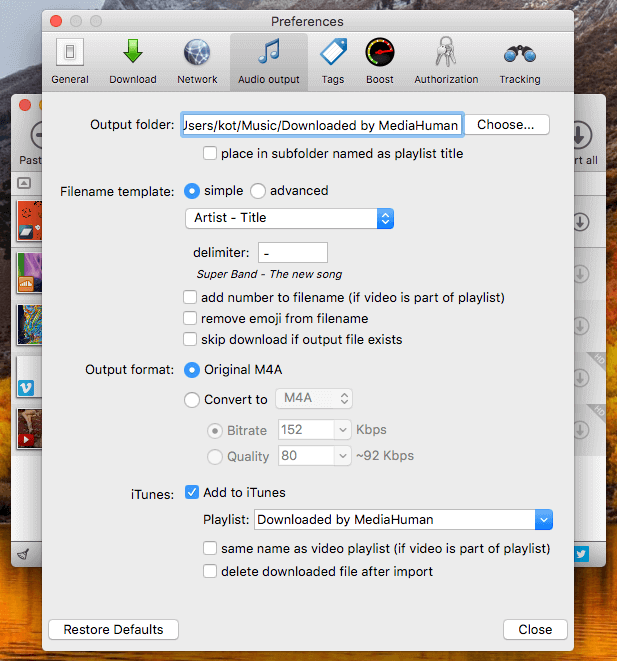This screenshot has height=661, width=617.
Task: Open the Boost speedometer preferences
Action: pos(380,61)
